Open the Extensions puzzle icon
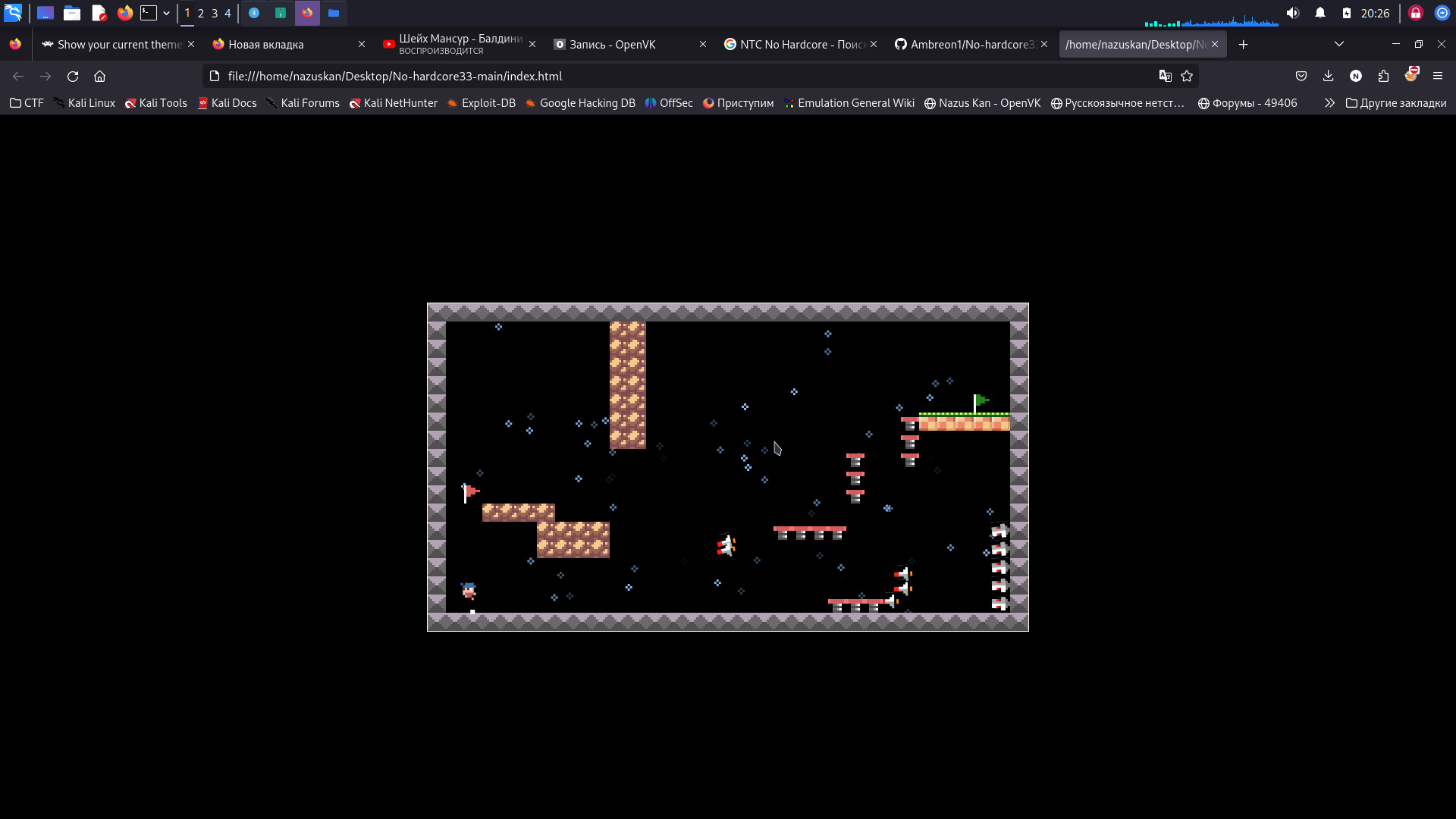 (1383, 76)
